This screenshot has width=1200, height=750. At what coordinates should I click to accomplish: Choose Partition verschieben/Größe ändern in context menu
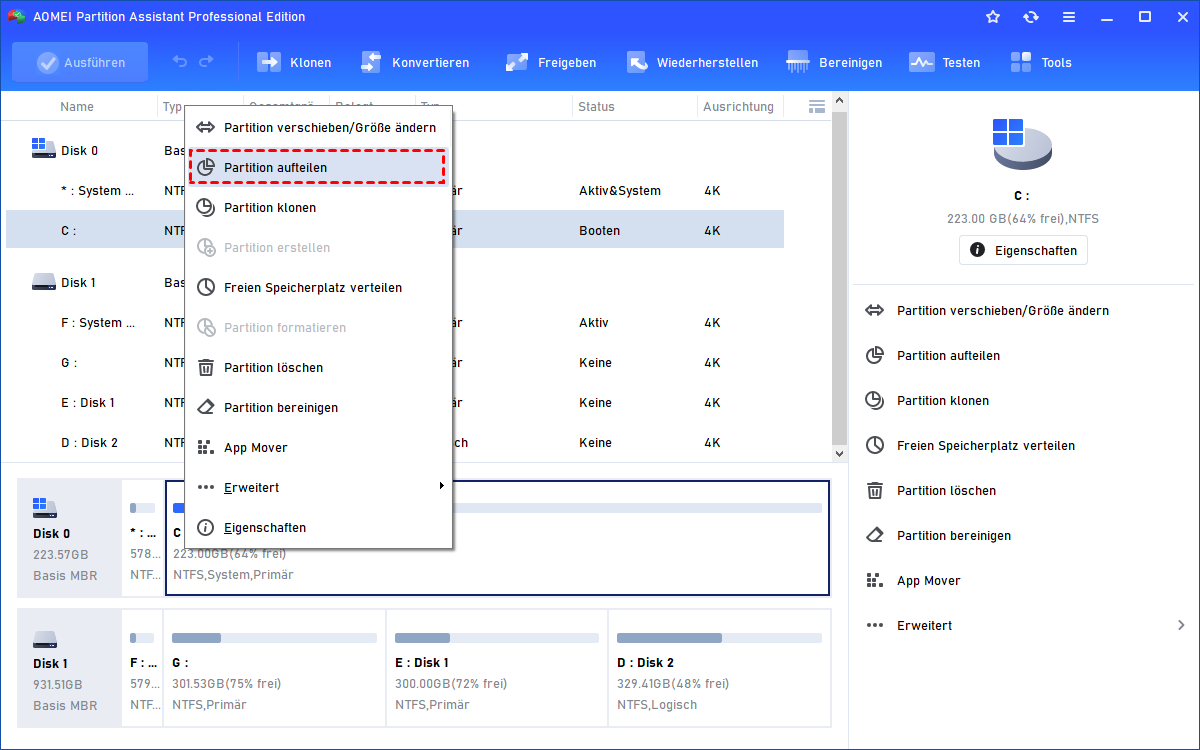(x=319, y=128)
